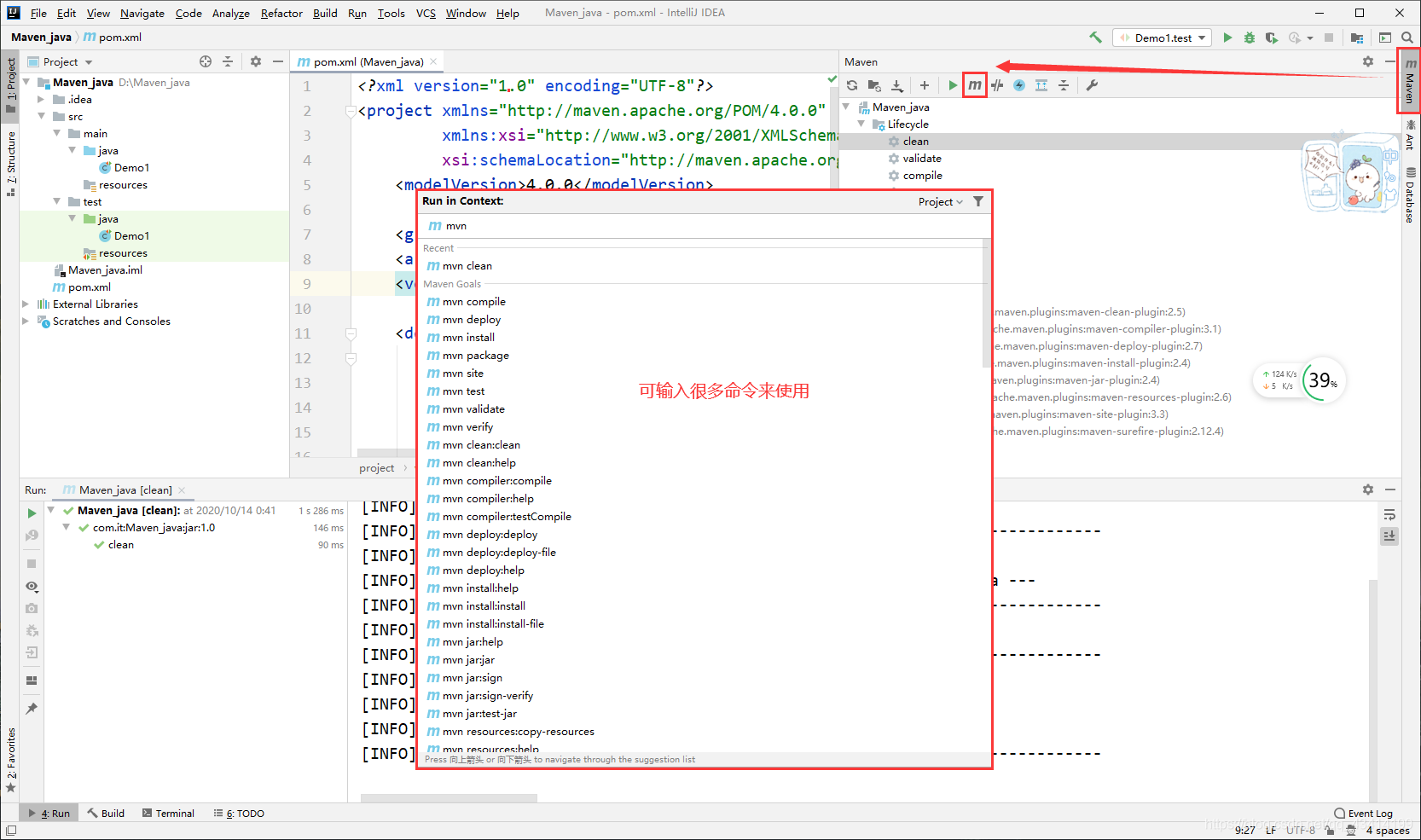Screen dimensions: 1421x840
Task: Rerun Maven_java [clean] in the Run panel
Action: [x=32, y=513]
